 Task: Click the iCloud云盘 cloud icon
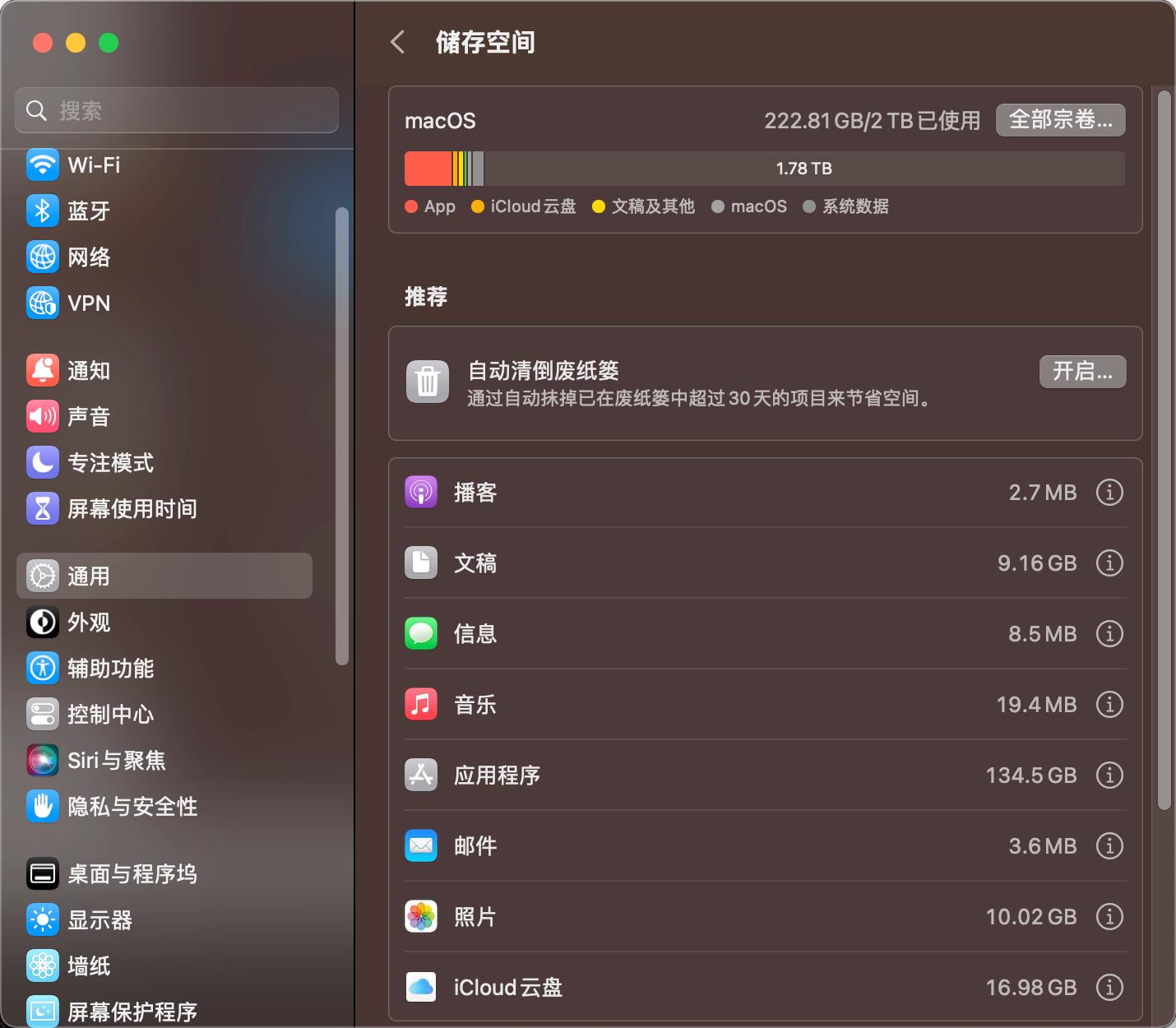(421, 987)
